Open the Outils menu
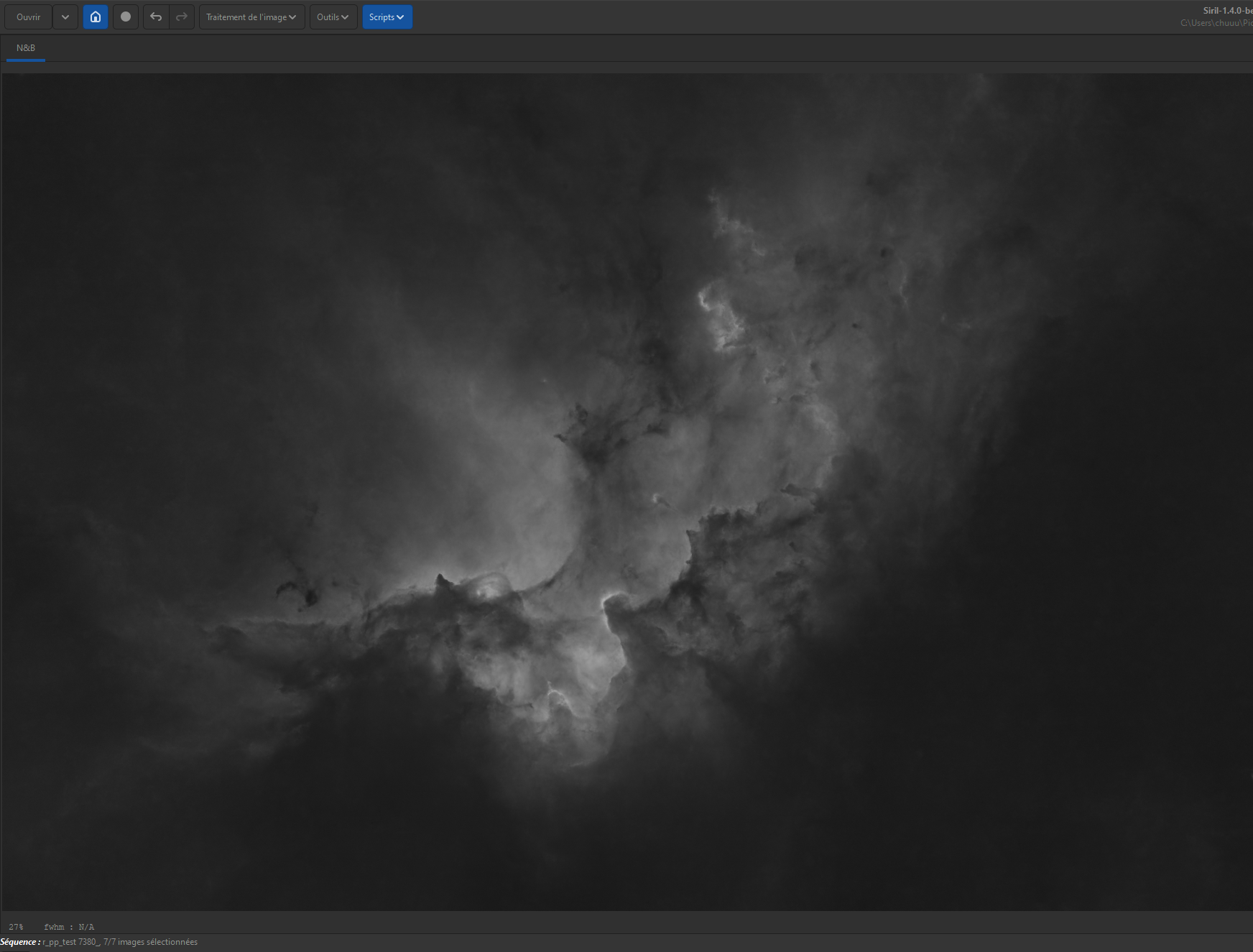Image resolution: width=1253 pixels, height=952 pixels. coord(333,17)
